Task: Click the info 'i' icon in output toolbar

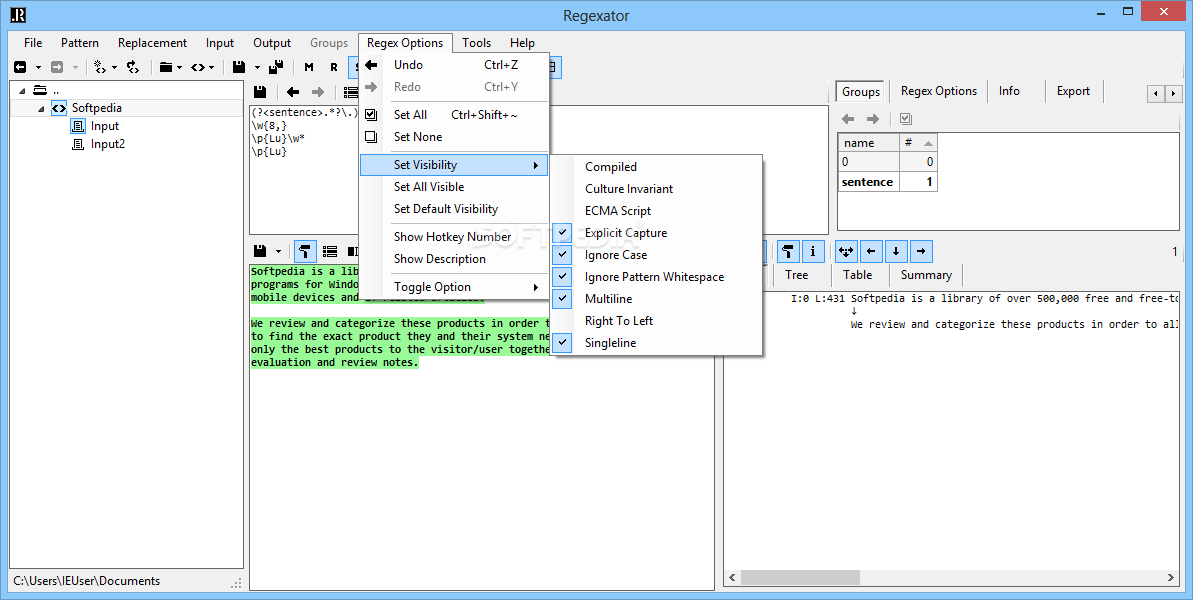Action: [x=813, y=251]
